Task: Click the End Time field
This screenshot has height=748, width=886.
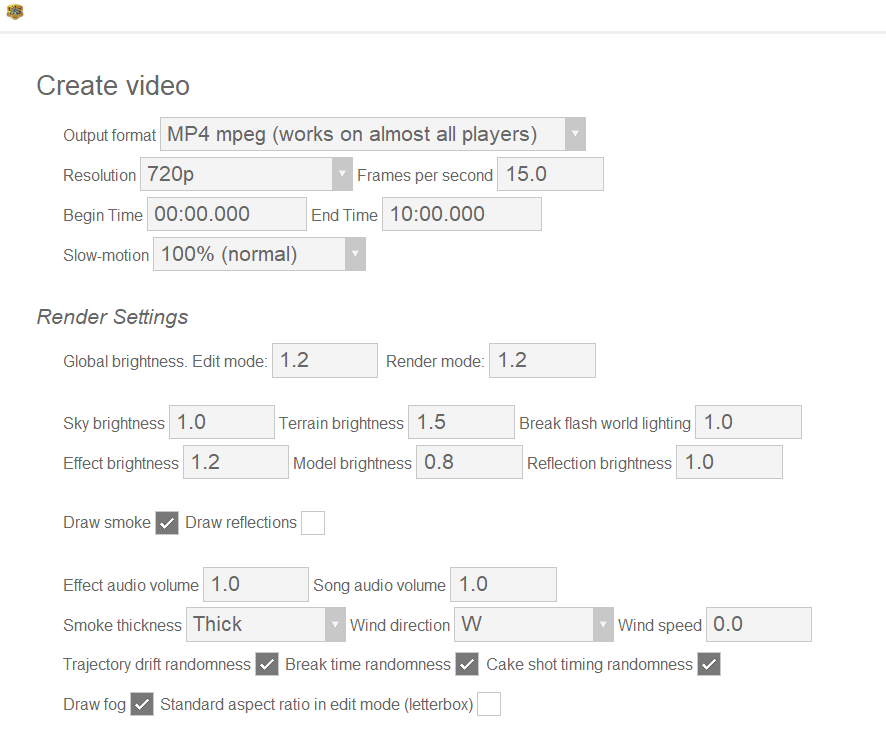Action: click(461, 214)
